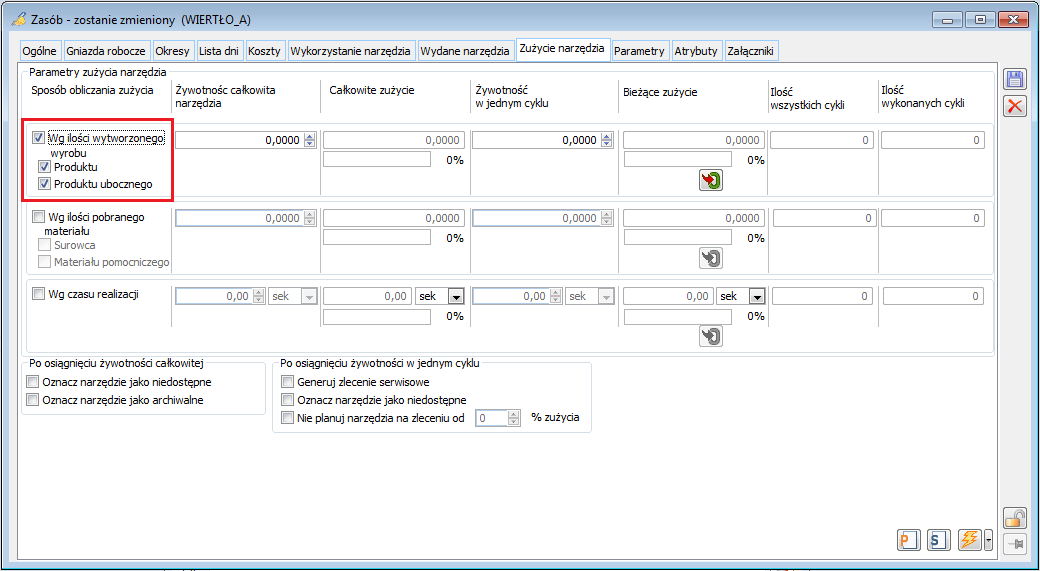Screen dimensions: 1040x571
Task: Check Generuj zlecenie serwisowe
Action: [x=287, y=381]
